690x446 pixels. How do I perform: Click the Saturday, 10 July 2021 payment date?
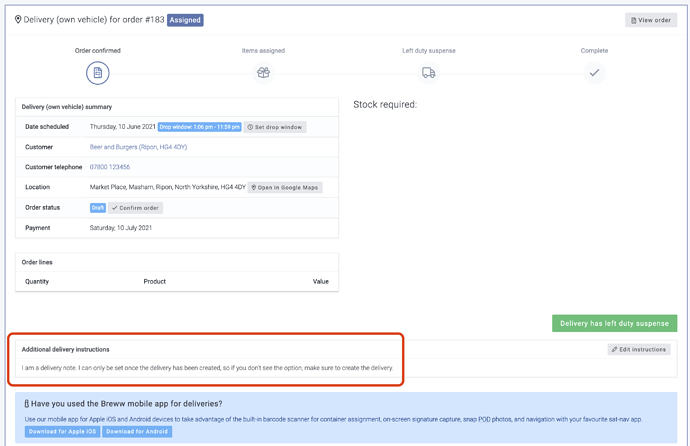(121, 228)
